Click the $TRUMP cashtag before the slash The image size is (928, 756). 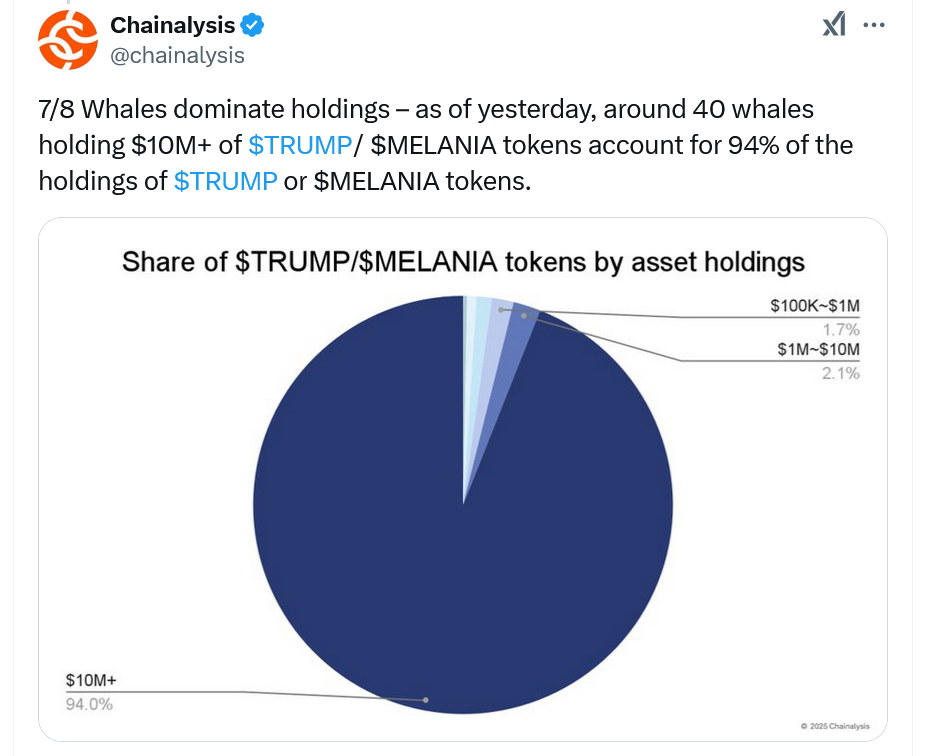300,145
